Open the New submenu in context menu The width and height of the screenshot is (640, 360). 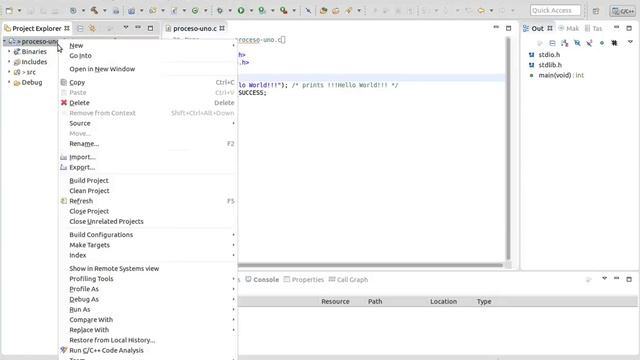(x=148, y=45)
